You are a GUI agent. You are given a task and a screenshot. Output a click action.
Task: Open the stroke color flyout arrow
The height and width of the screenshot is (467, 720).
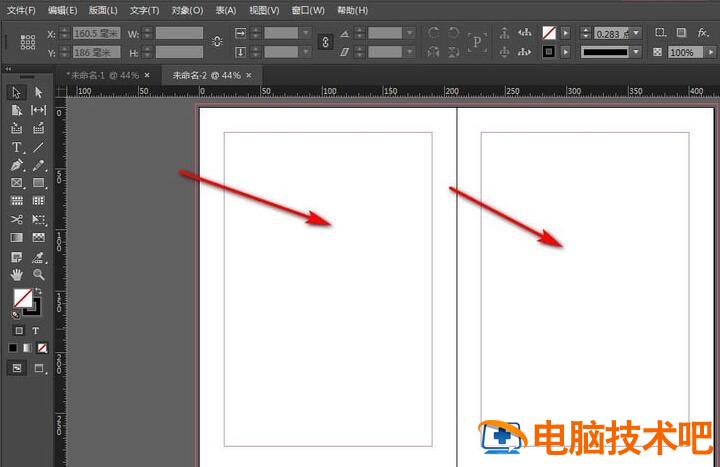click(566, 52)
